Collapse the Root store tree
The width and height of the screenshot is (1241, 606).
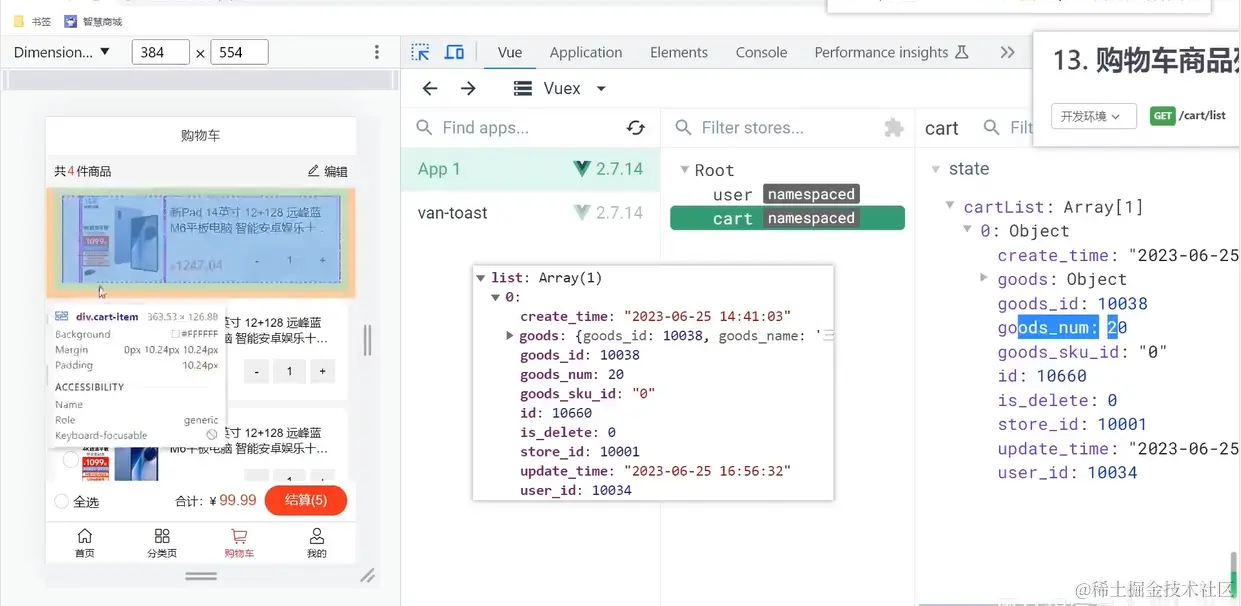[x=685, y=170]
